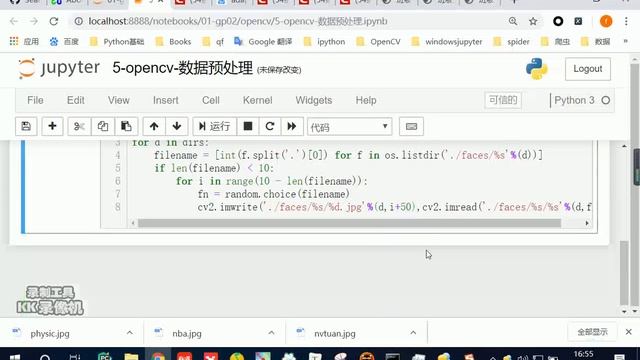This screenshot has width=640, height=360.
Task: Open the Python基础 bookmark folder
Action: 117,42
